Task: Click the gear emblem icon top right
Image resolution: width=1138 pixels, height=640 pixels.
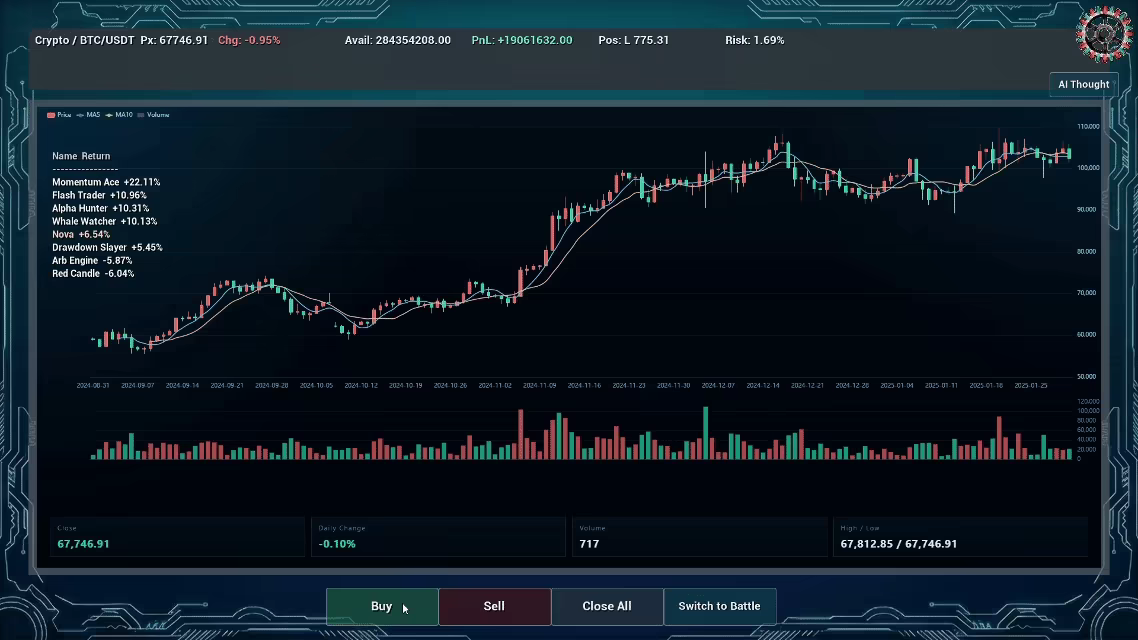Action: tap(1103, 33)
